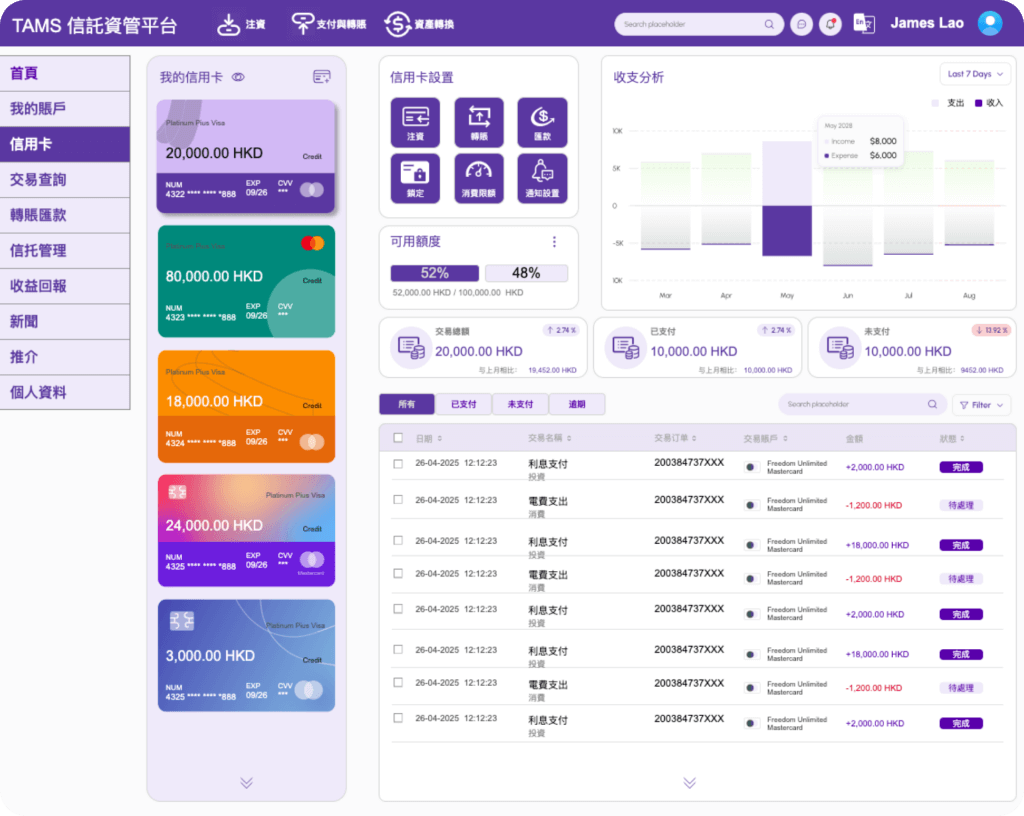Open the 轉賬 card transfer icon
Screen dimensions: 1024x816
click(x=479, y=122)
